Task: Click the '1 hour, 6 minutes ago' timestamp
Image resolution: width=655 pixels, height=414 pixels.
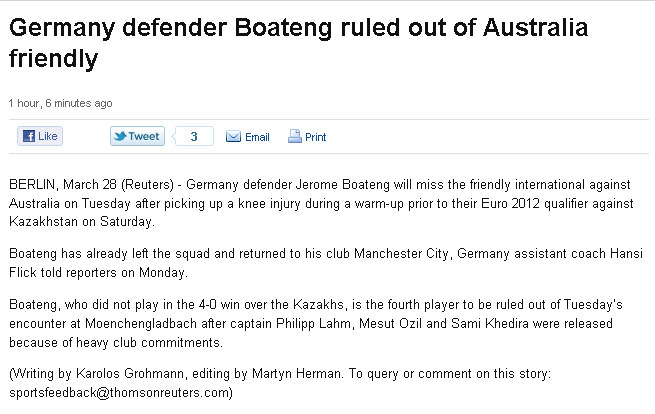Action: [61, 103]
